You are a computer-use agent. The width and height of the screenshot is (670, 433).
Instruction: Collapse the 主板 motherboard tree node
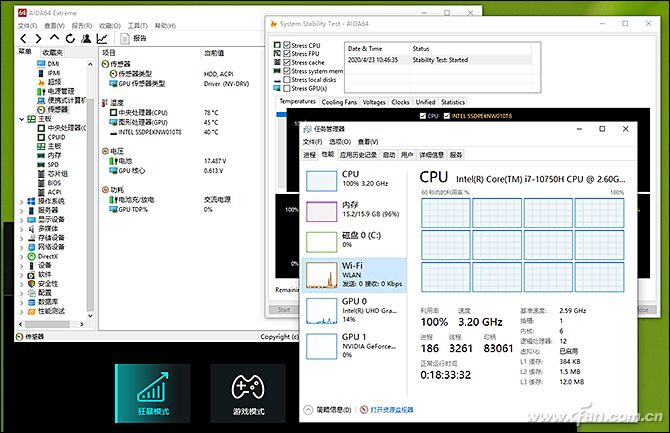21,119
